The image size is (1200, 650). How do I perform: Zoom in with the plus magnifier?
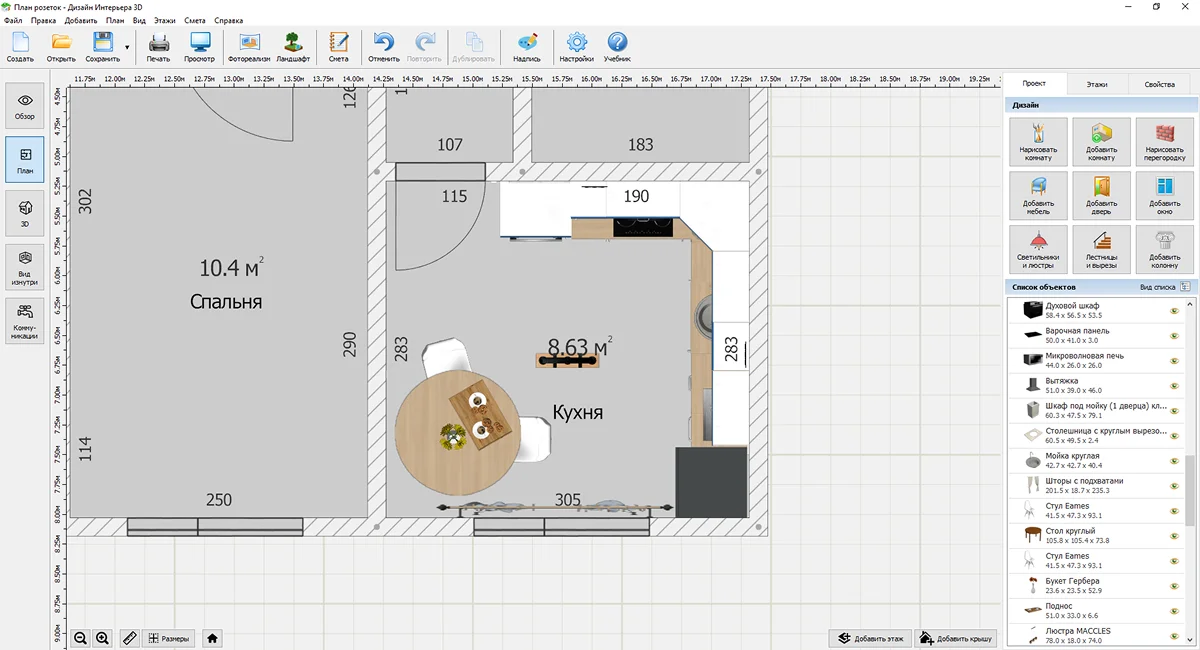102,638
